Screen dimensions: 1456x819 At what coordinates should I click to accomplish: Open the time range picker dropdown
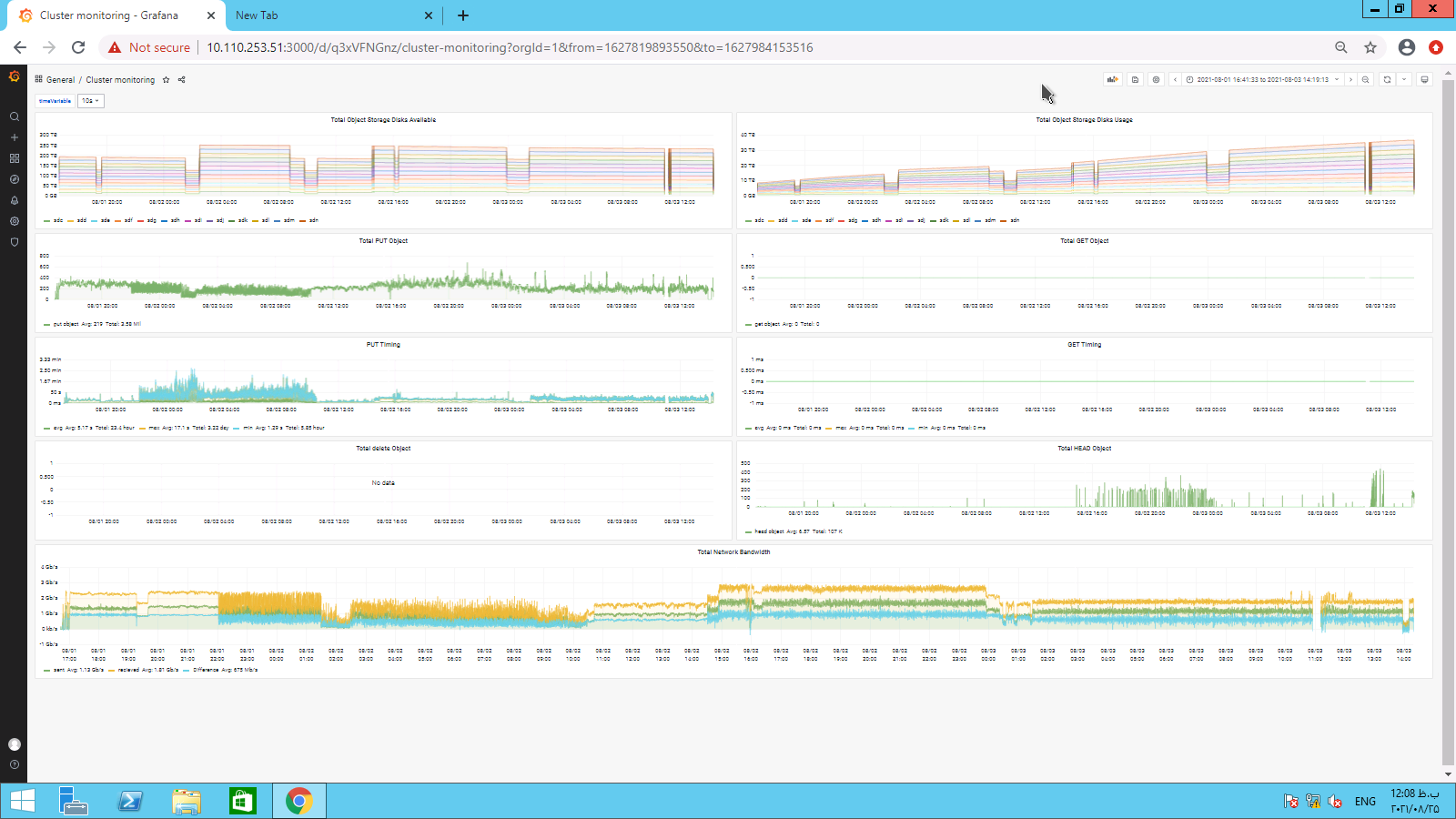click(x=1262, y=80)
